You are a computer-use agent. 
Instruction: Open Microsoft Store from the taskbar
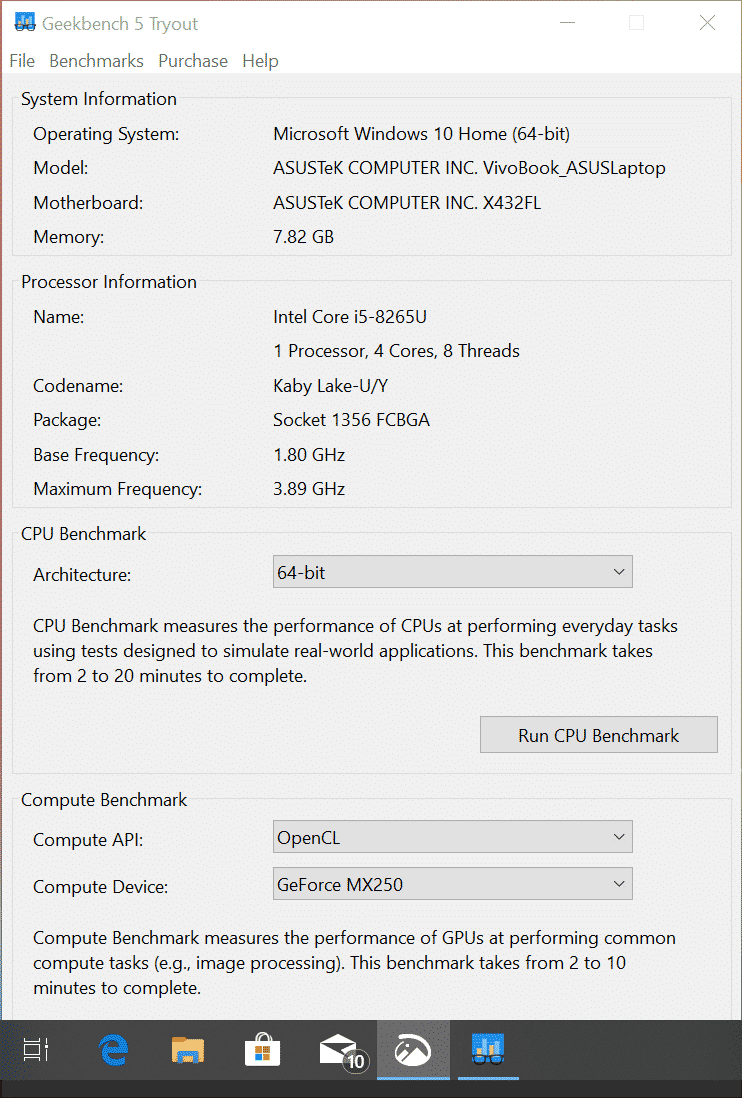point(262,1050)
